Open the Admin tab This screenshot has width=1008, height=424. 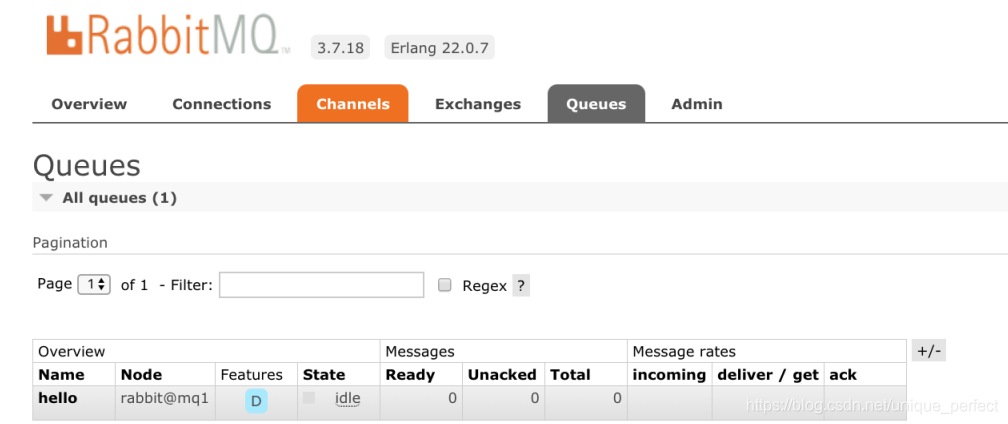click(x=696, y=104)
